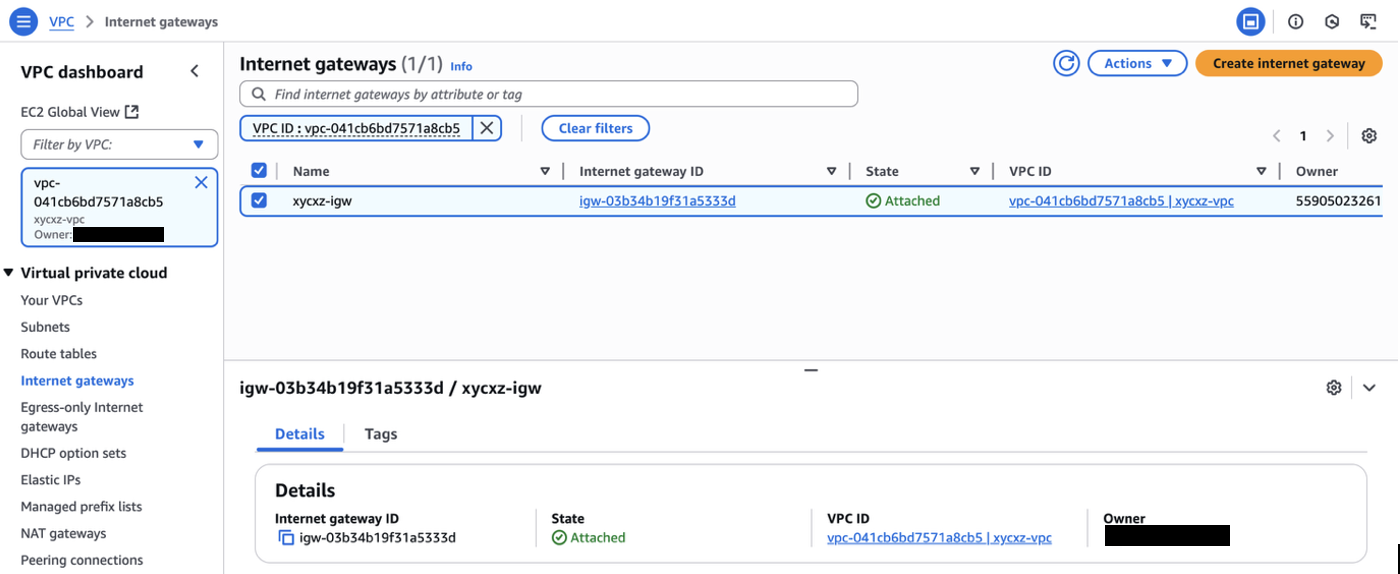Open the VPC link in the Details panel
This screenshot has height=574, width=1400.
939,538
